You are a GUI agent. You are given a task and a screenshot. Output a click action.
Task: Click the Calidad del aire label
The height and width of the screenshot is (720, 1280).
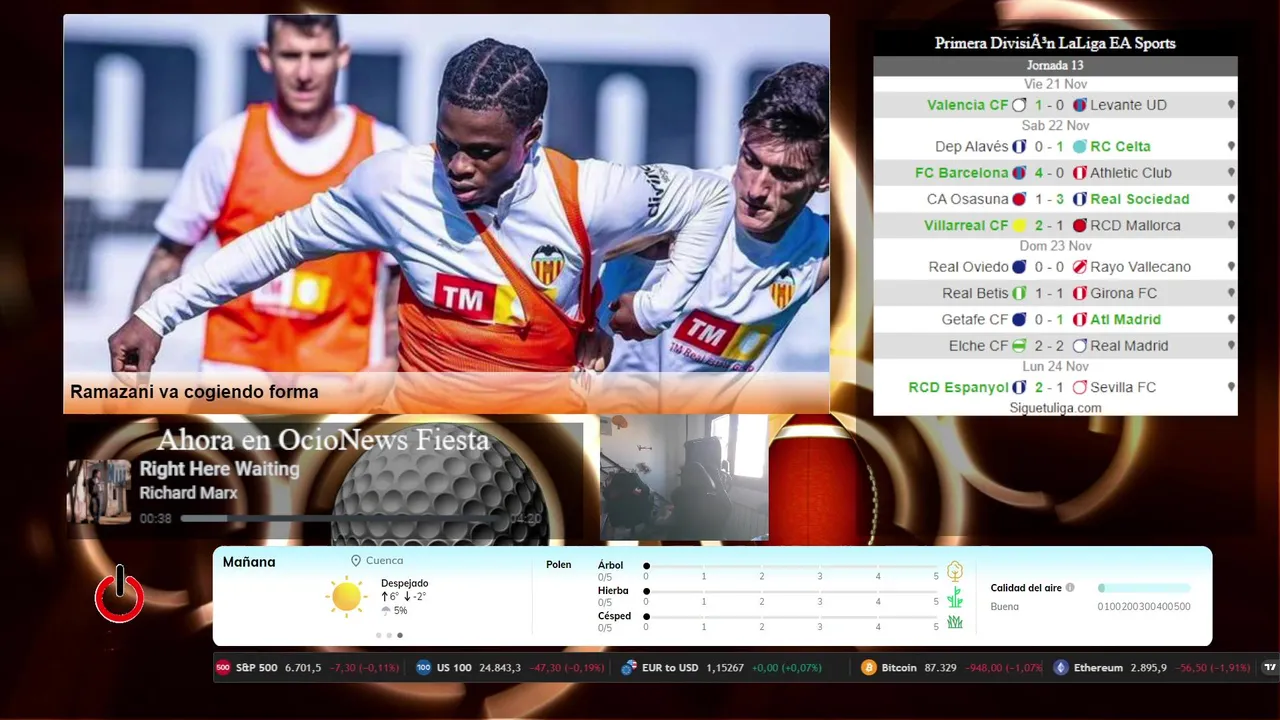click(1026, 588)
